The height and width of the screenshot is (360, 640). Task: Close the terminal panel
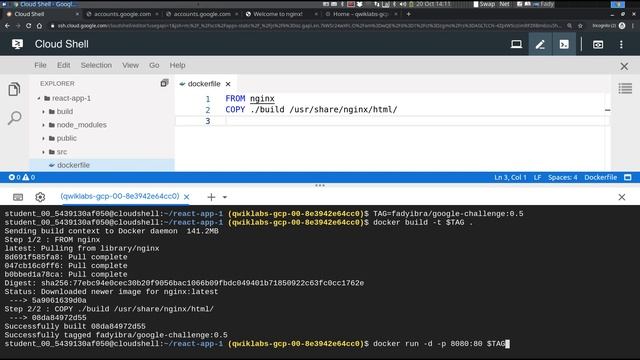click(x=622, y=197)
